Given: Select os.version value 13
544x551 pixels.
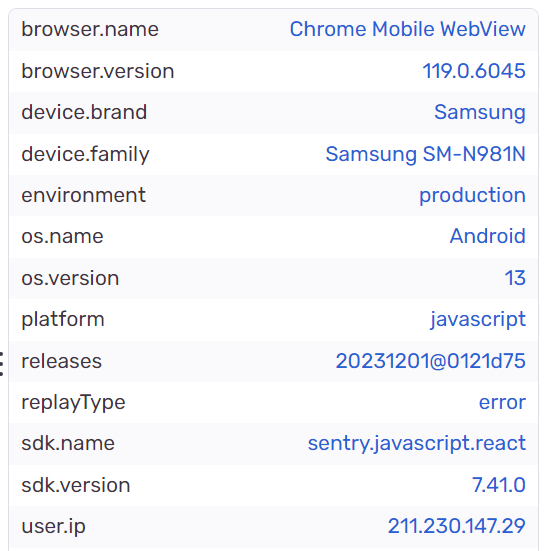Looking at the screenshot, I should click(515, 278).
